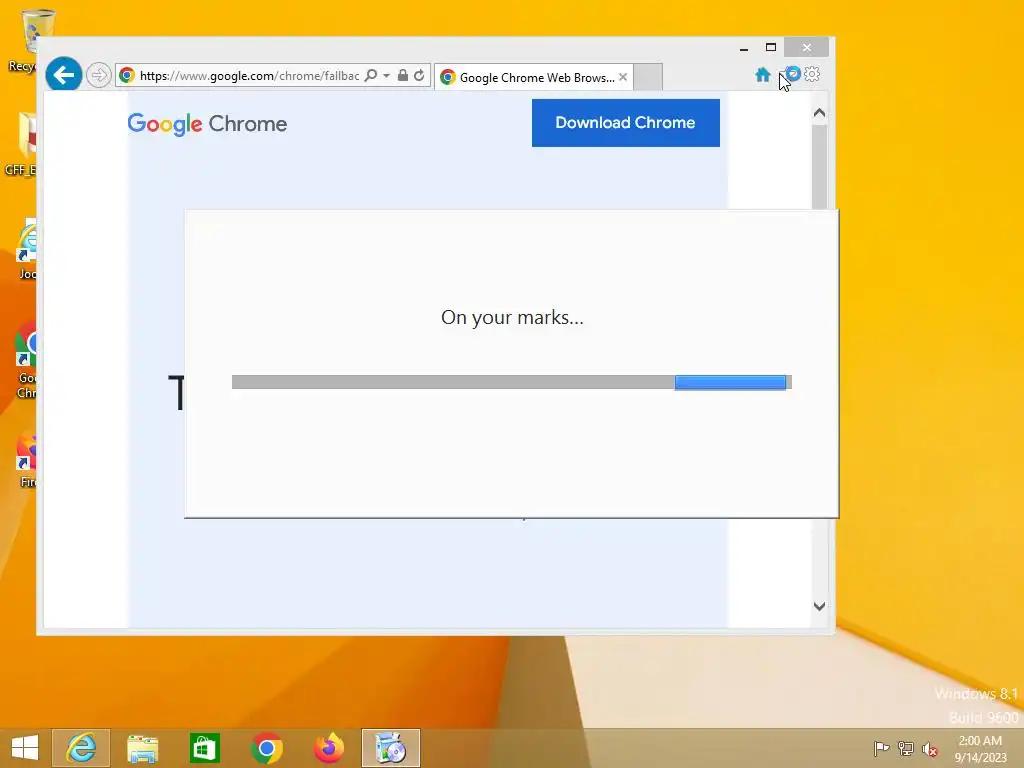
Task: Click the installer progress bar
Action: [x=511, y=382]
